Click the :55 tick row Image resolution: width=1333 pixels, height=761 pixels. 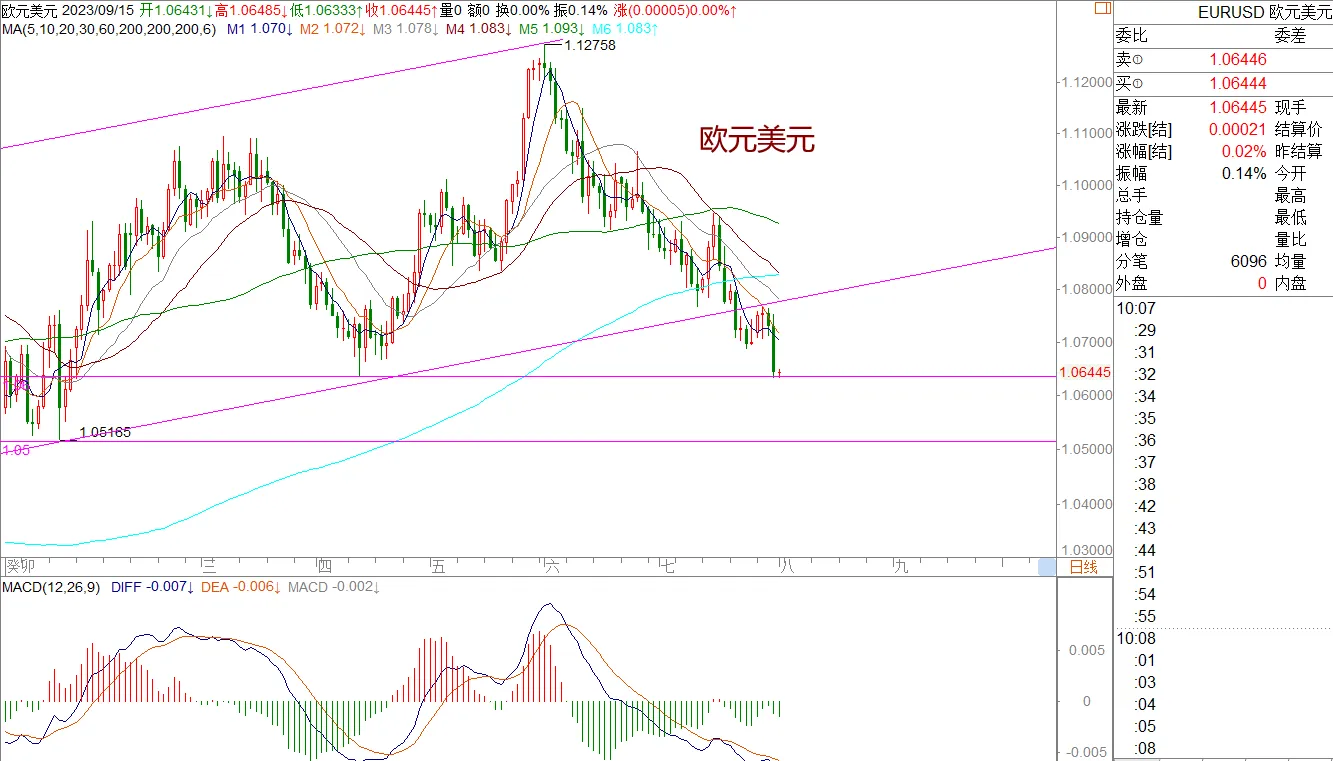pyautogui.click(x=1145, y=616)
